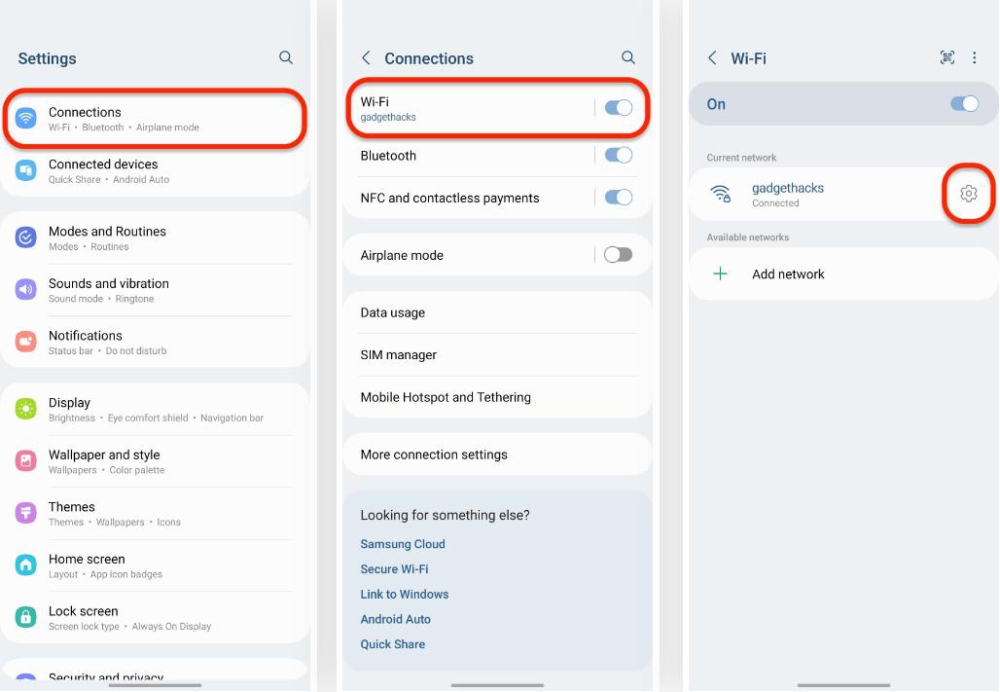Go back from Connections screen
This screenshot has width=1000, height=692.
tap(366, 58)
